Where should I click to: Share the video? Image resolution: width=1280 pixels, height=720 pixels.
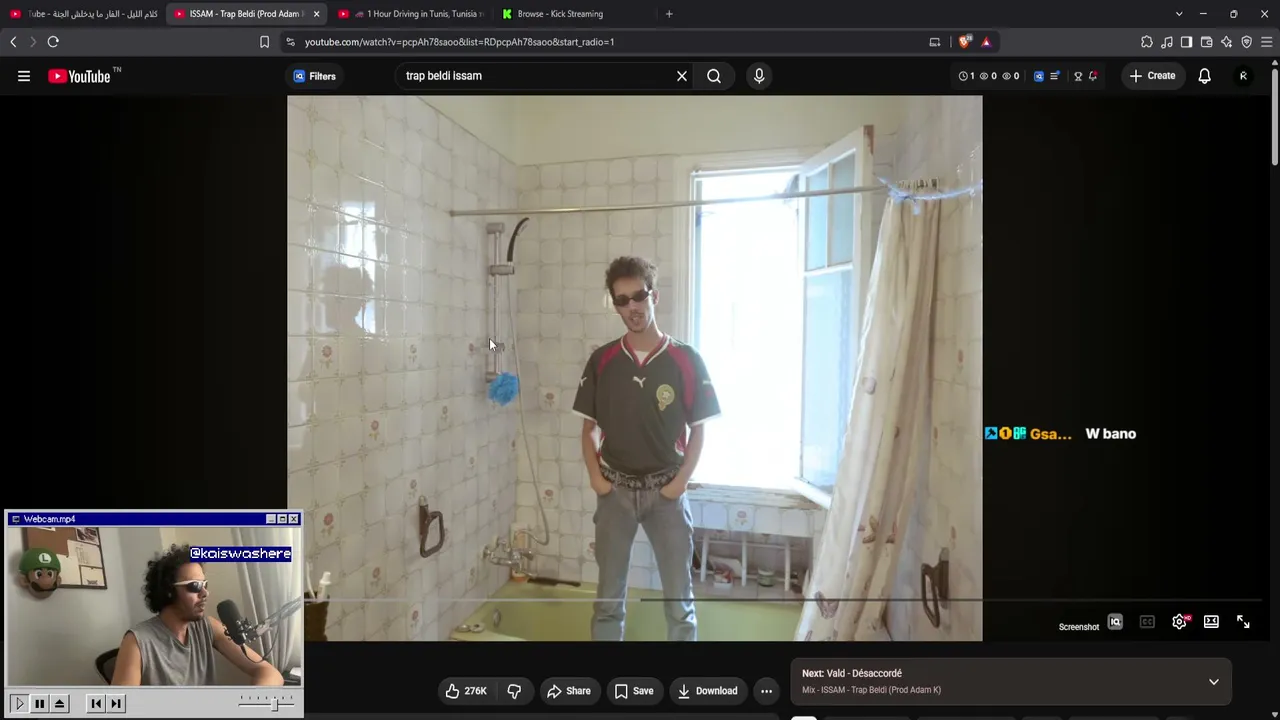568,691
